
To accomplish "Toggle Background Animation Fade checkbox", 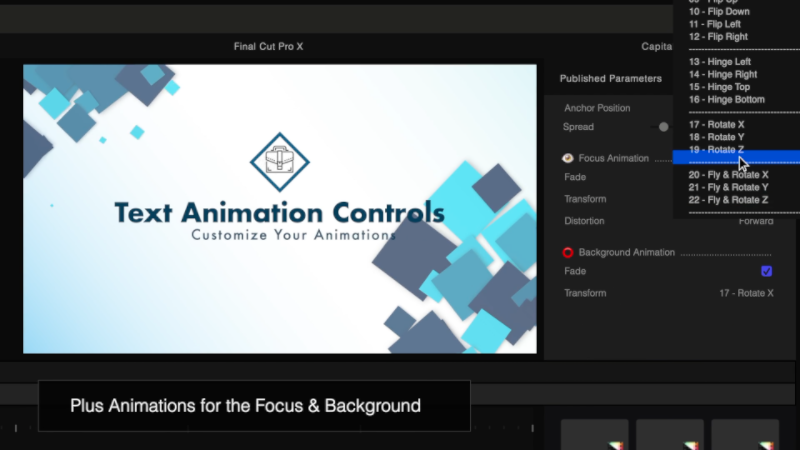I will tap(766, 271).
